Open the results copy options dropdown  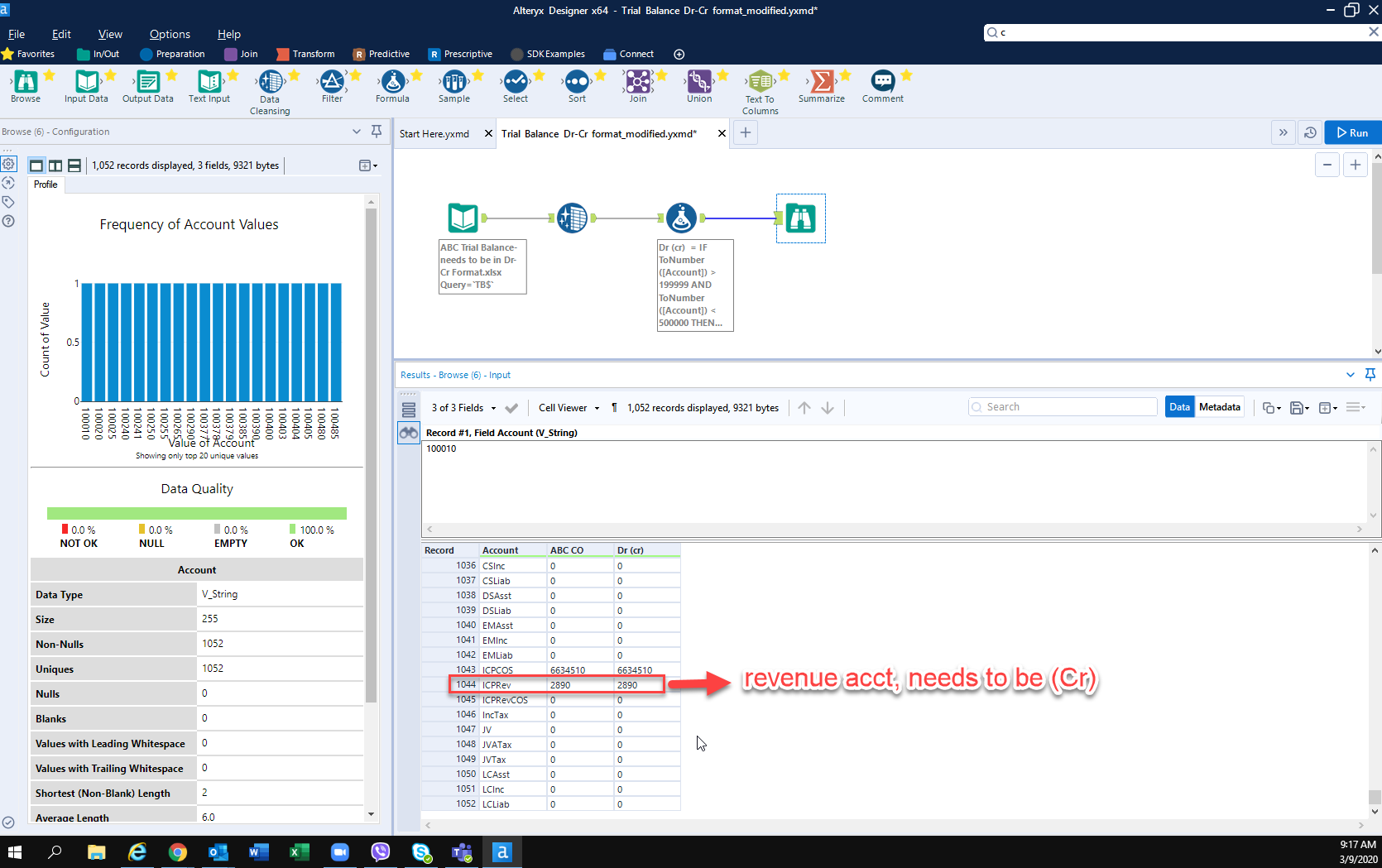1272,407
